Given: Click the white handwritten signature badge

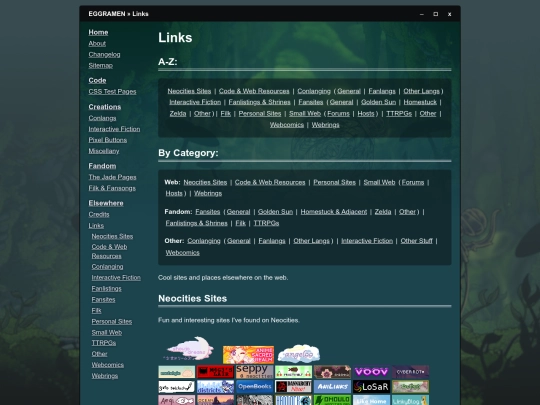Looking at the screenshot, I should (x=177, y=386).
